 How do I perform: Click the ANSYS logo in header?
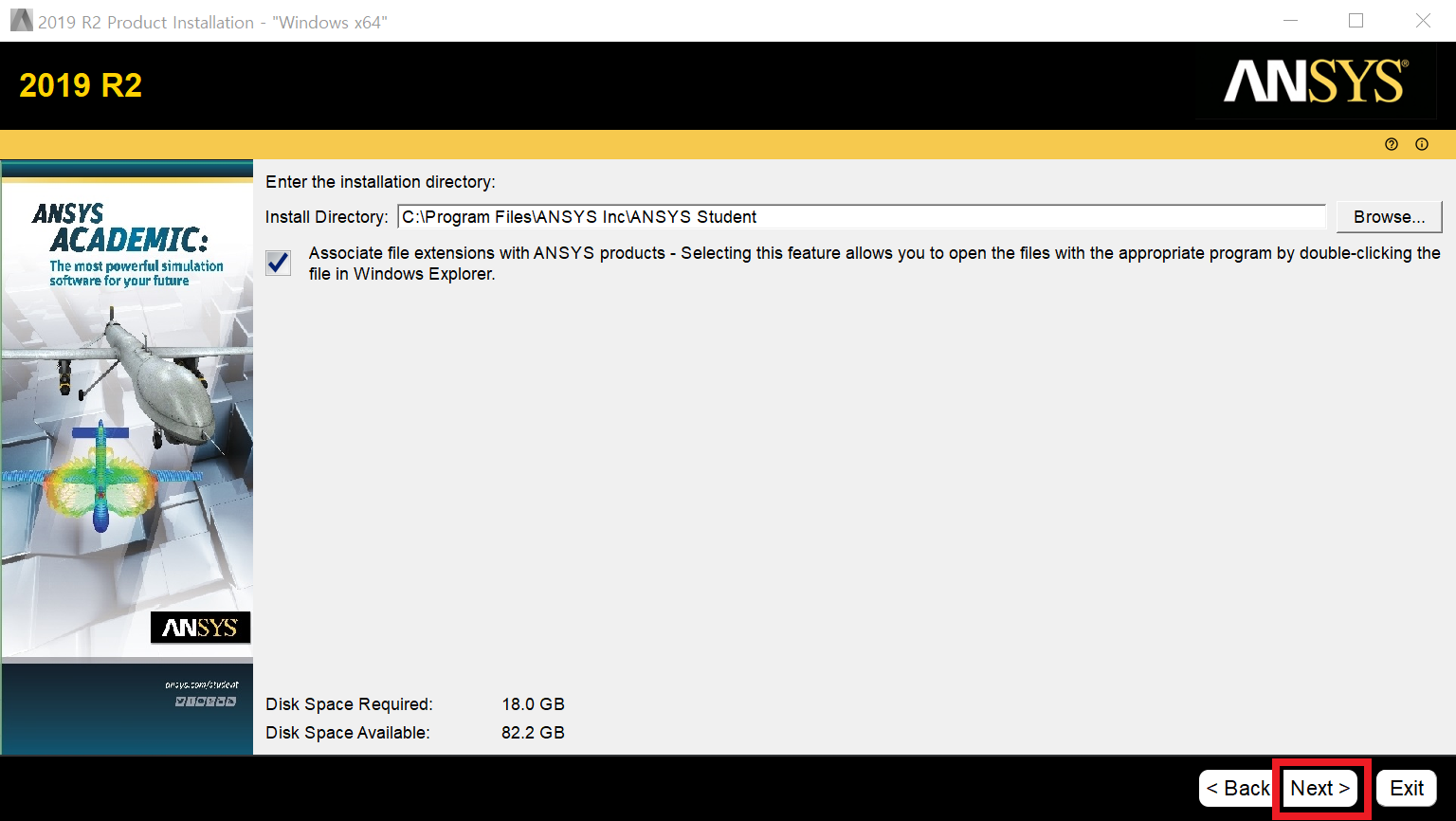1316,82
